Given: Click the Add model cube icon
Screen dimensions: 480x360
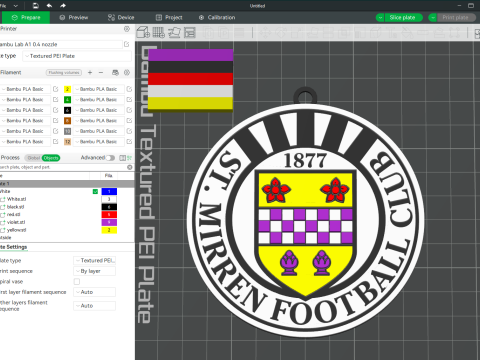Looking at the screenshot, I should pos(144,32).
